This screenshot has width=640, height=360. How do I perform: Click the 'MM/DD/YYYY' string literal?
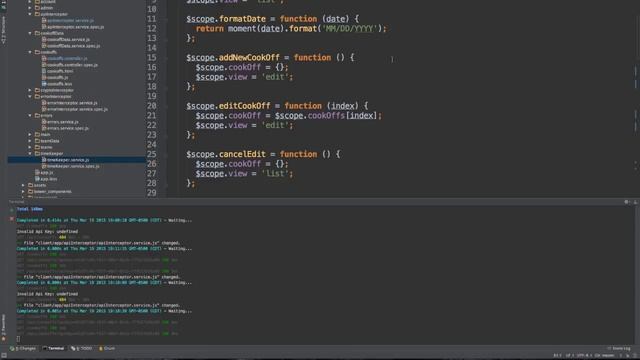(x=349, y=29)
